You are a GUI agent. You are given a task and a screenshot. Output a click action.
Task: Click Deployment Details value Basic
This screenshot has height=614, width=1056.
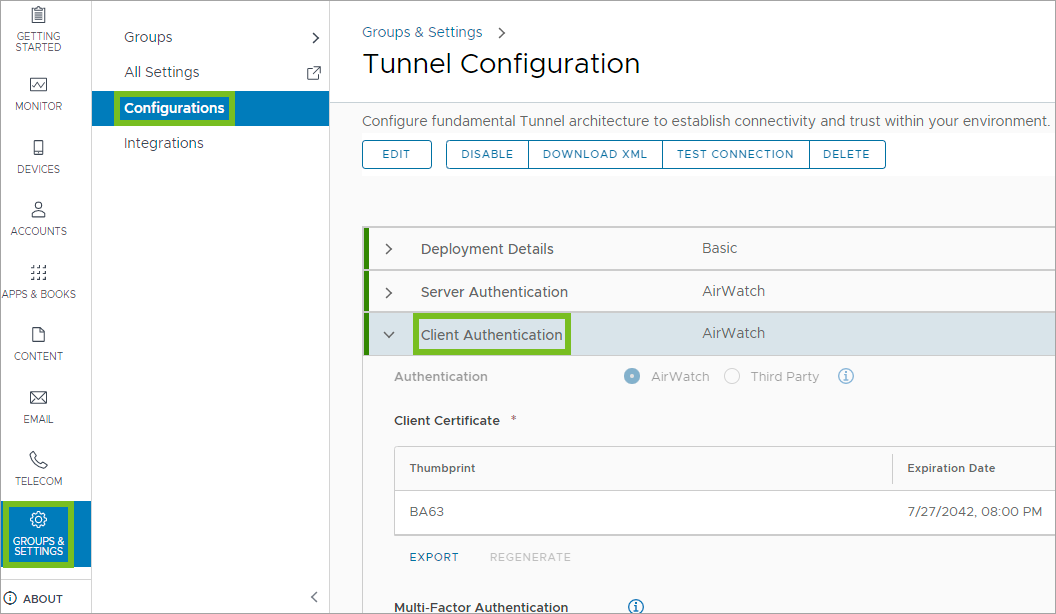pos(719,248)
